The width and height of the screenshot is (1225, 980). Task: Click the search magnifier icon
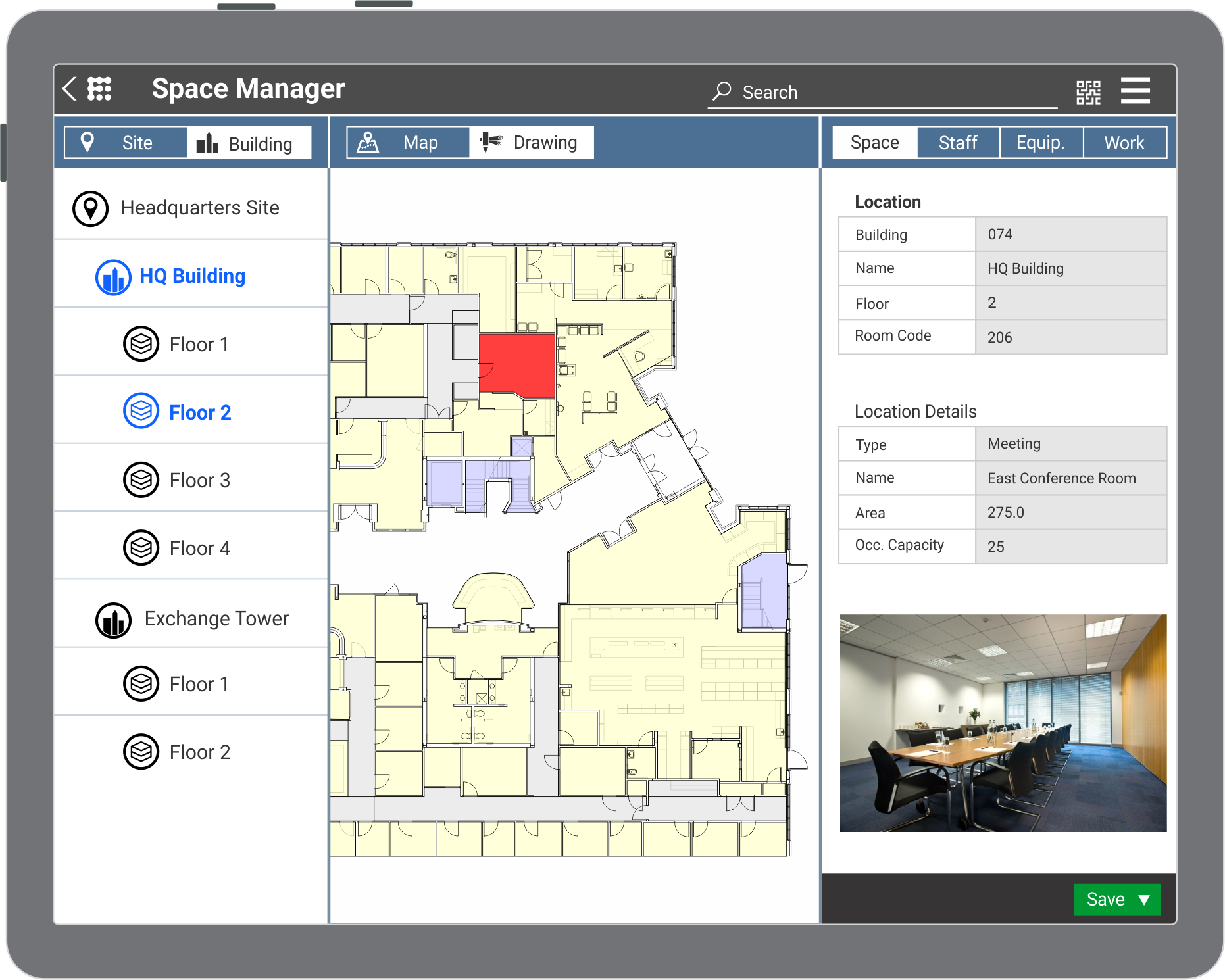(x=722, y=91)
